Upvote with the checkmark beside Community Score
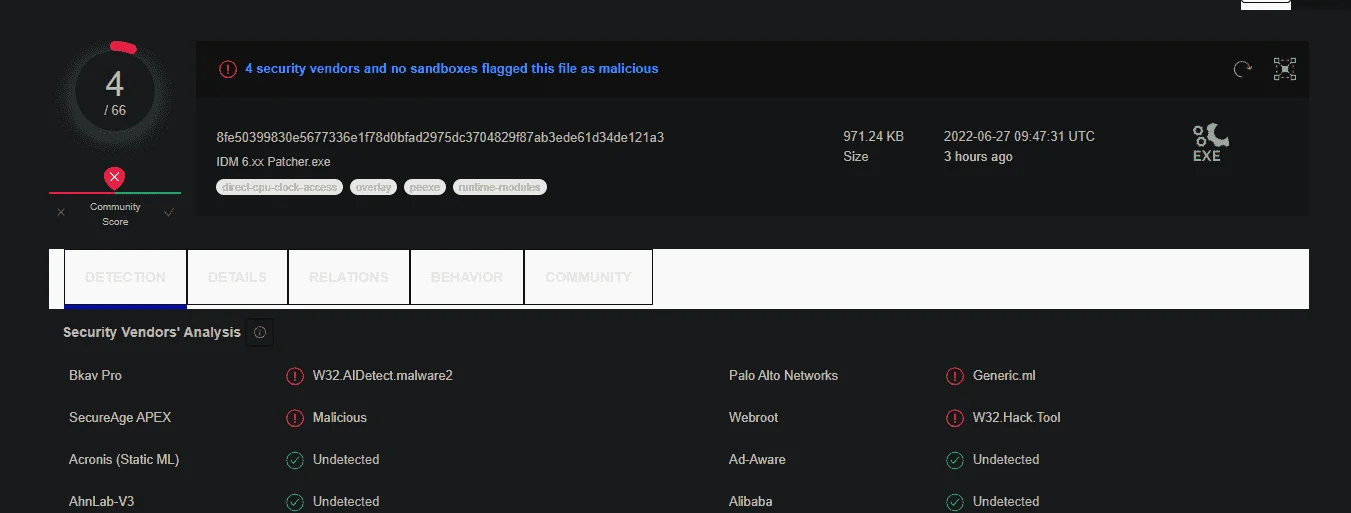 (x=169, y=212)
